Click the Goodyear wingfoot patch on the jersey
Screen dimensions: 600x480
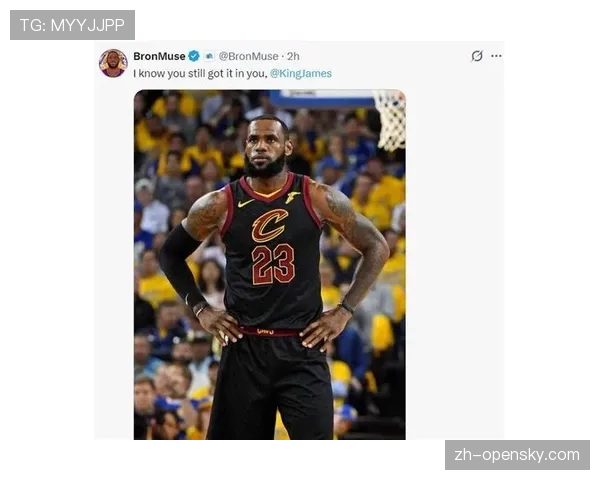pos(293,198)
